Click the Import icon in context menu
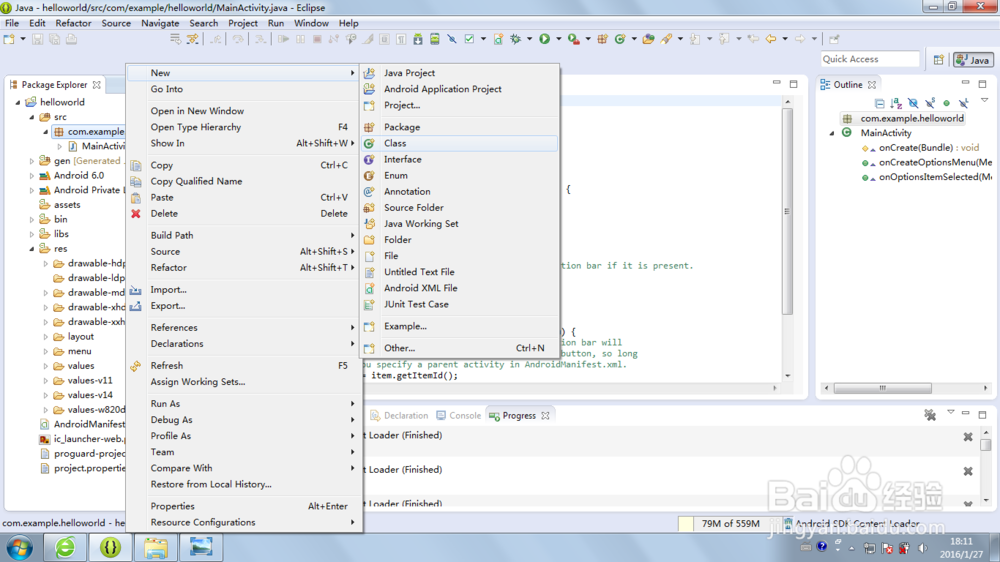Viewport: 1000px width, 562px height. pos(136,290)
